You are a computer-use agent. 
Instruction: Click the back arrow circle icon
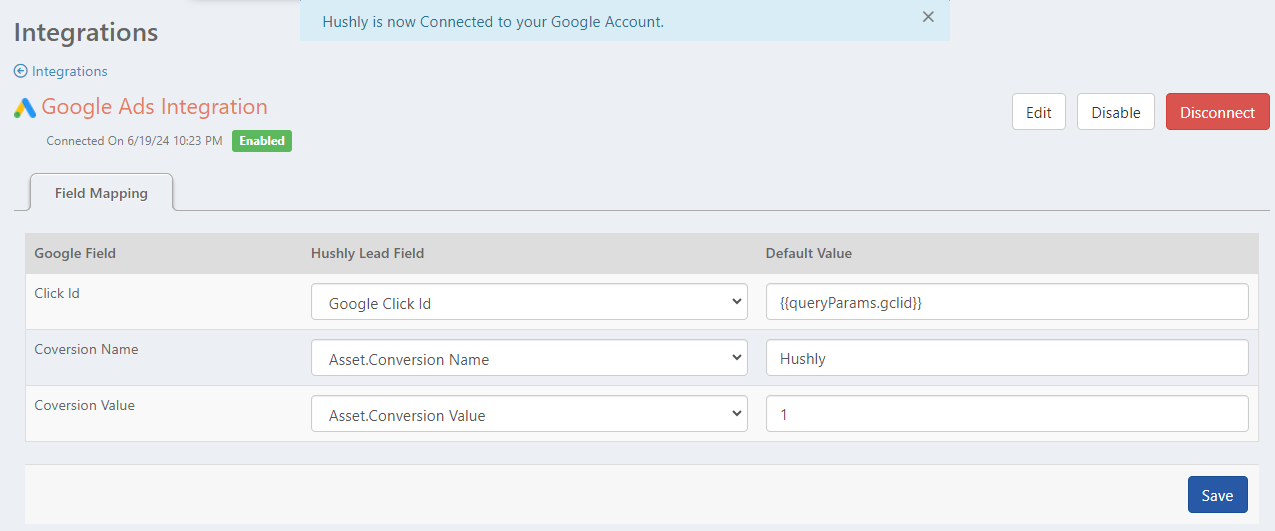pyautogui.click(x=21, y=71)
